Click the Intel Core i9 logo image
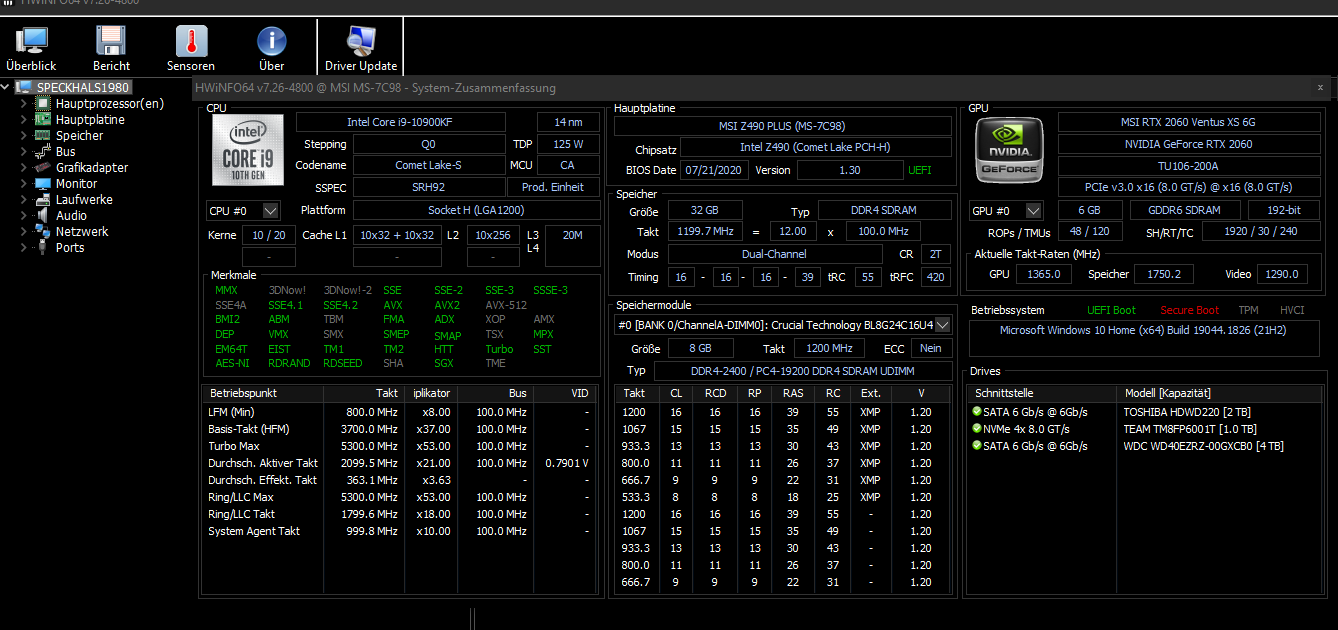The image size is (1338, 630). [x=247, y=151]
